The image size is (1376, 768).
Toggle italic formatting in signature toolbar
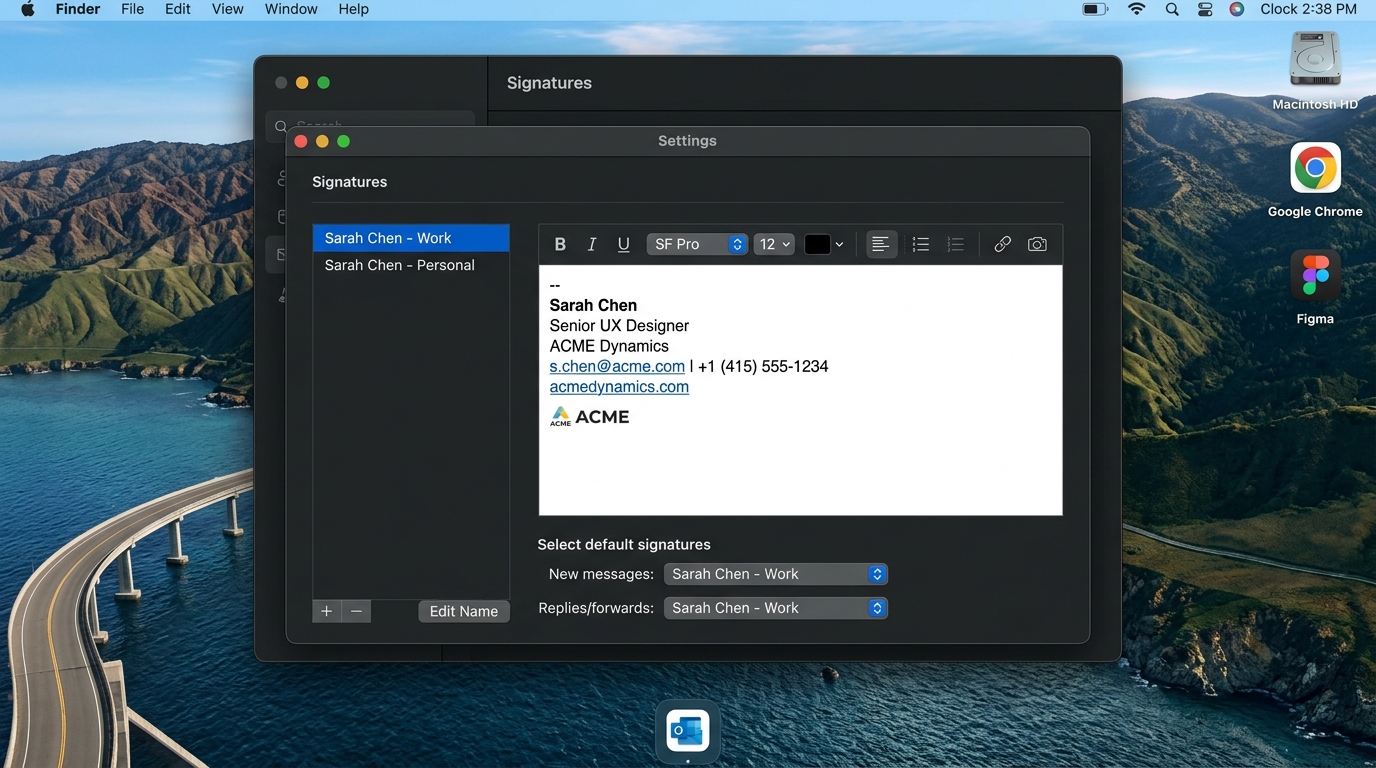tap(592, 244)
